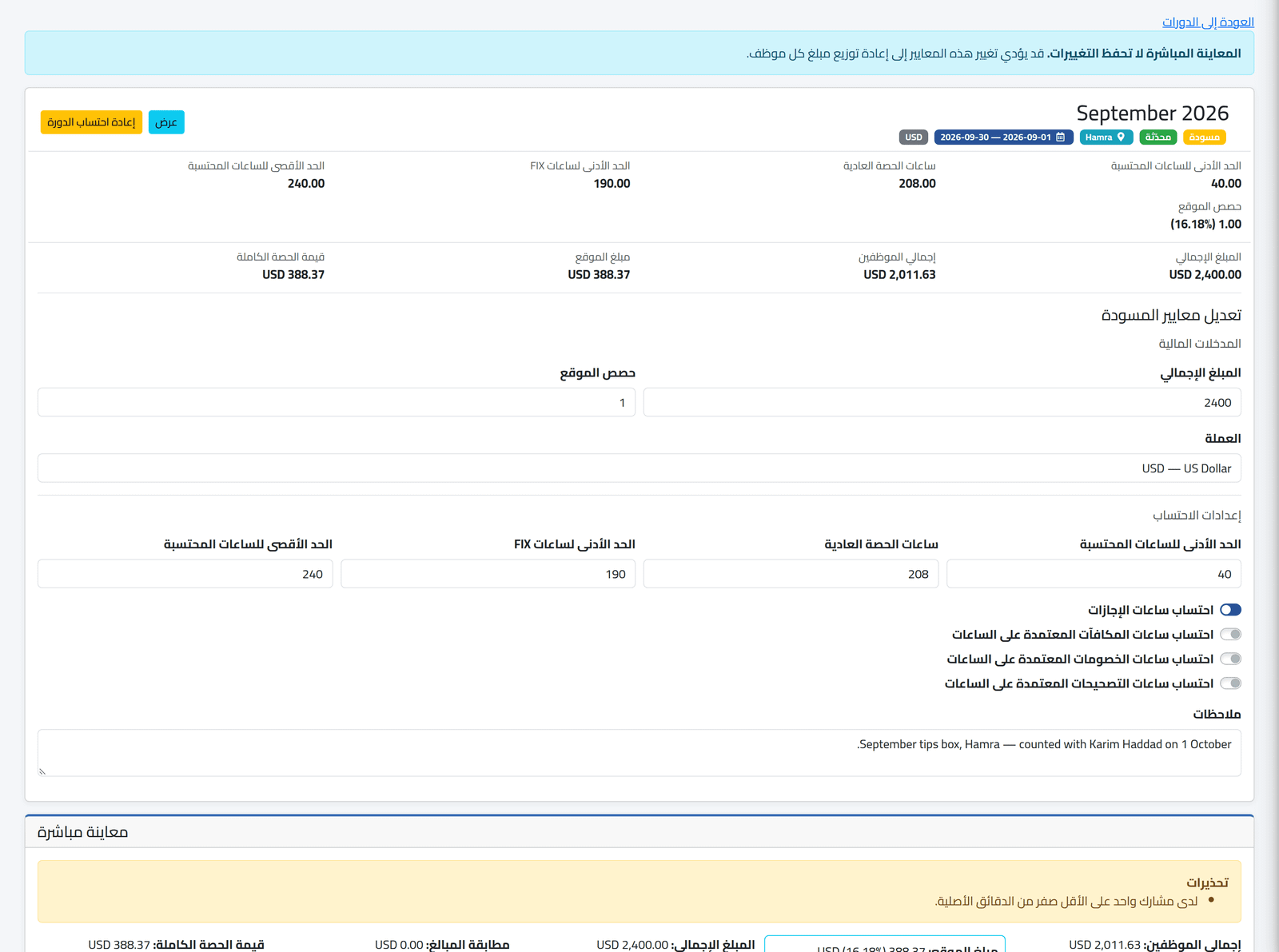The height and width of the screenshot is (952, 1279).
Task: Click the حصص الموقع input field
Action: tap(337, 402)
